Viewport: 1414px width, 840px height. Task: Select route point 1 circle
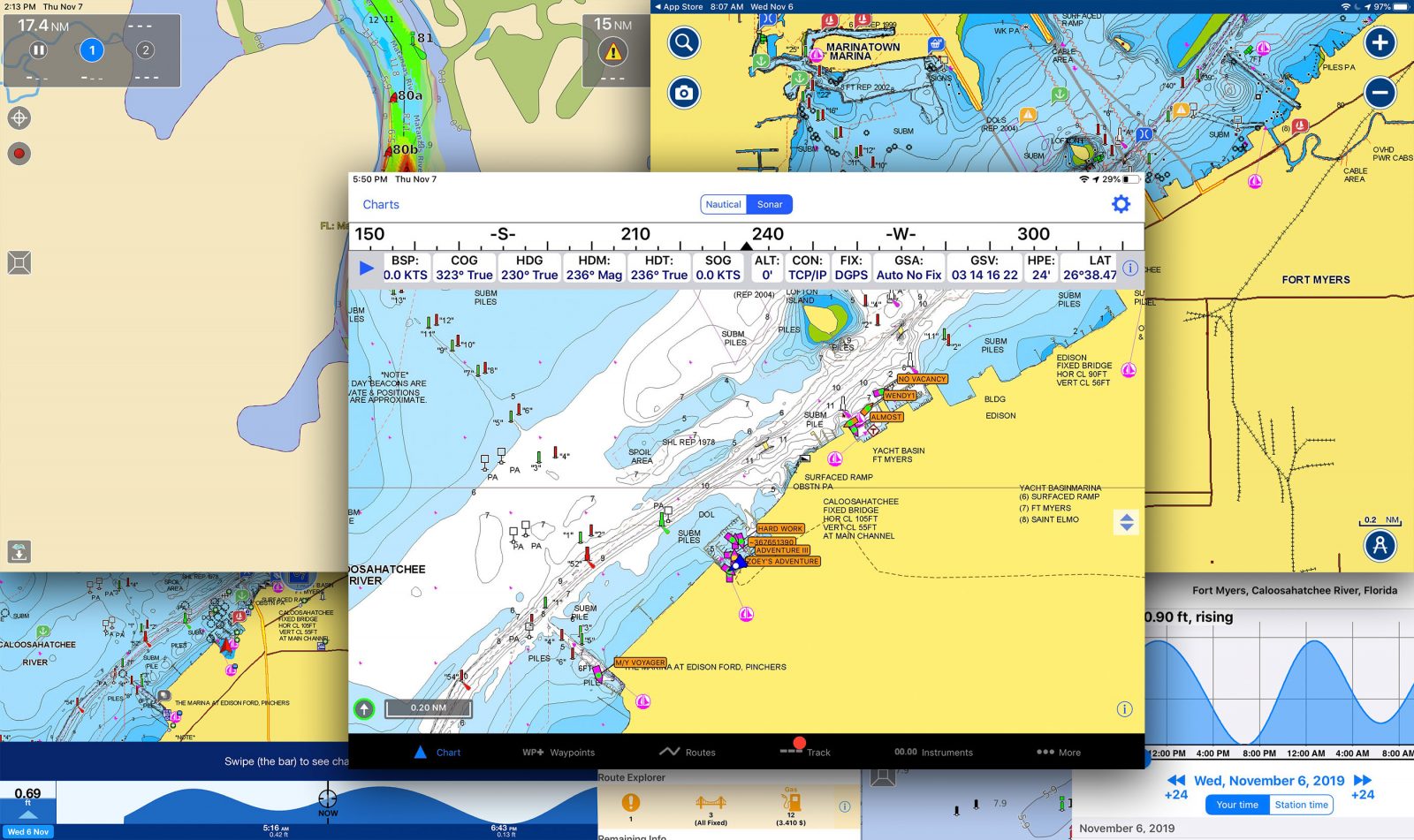pyautogui.click(x=92, y=50)
